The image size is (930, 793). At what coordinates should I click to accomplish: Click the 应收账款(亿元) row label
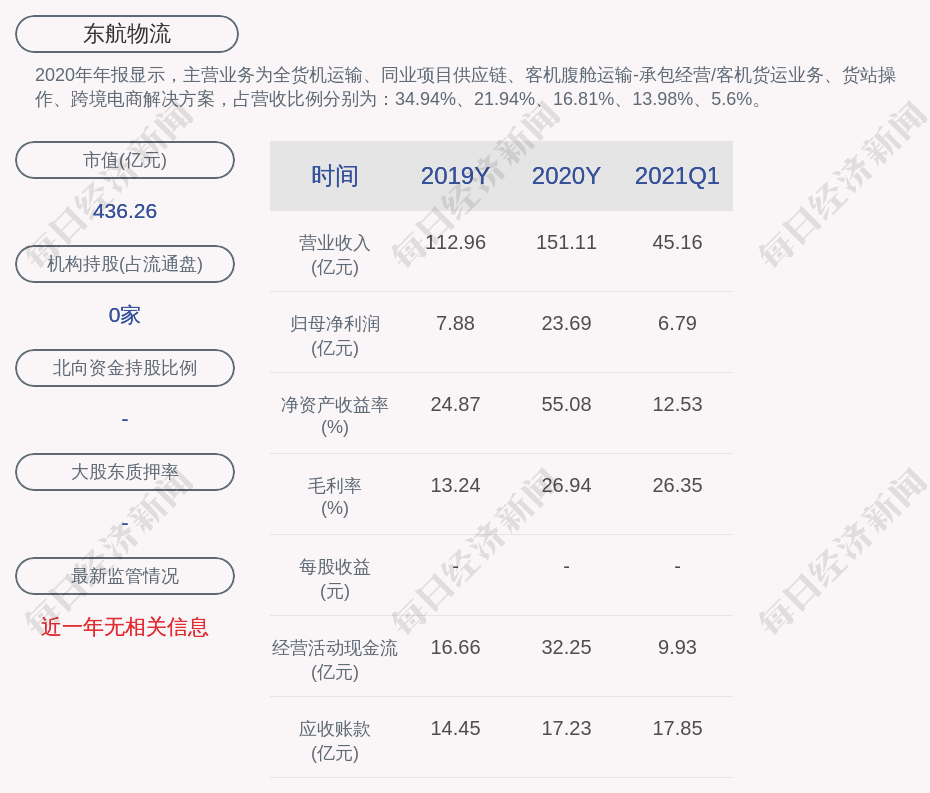click(x=335, y=741)
